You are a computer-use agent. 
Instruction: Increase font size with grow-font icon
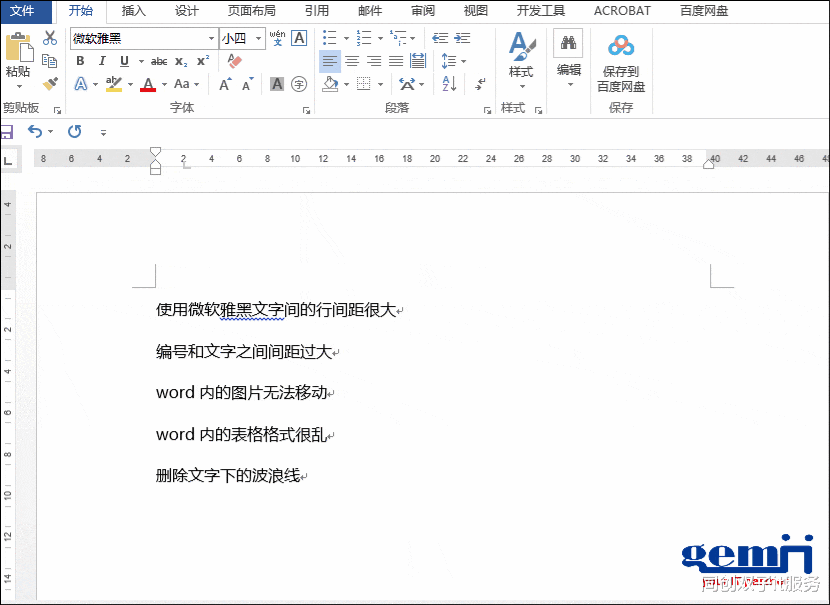[225, 84]
